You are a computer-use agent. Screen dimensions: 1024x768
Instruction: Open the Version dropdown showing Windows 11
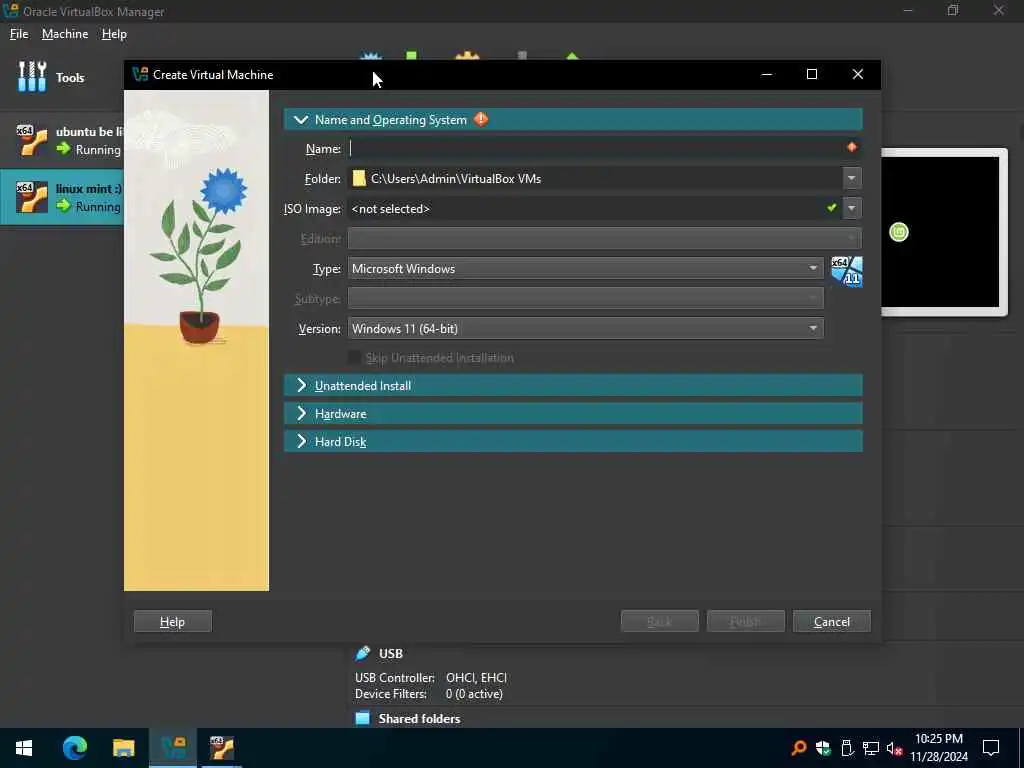585,328
